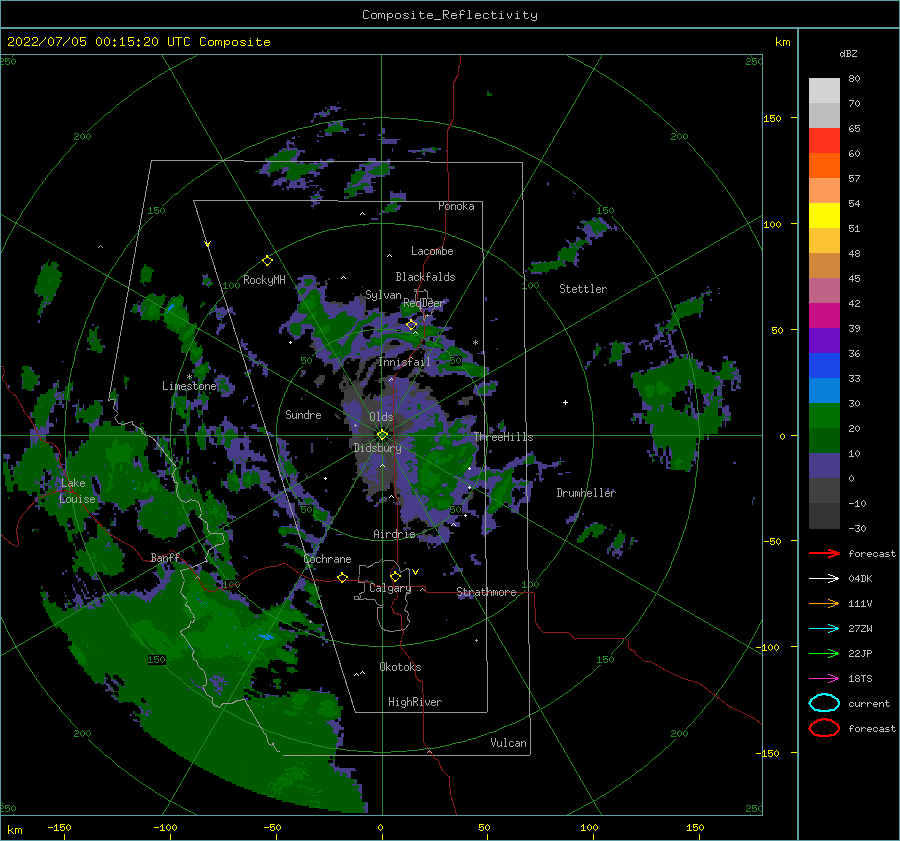Click the Airdrie label

tap(394, 534)
